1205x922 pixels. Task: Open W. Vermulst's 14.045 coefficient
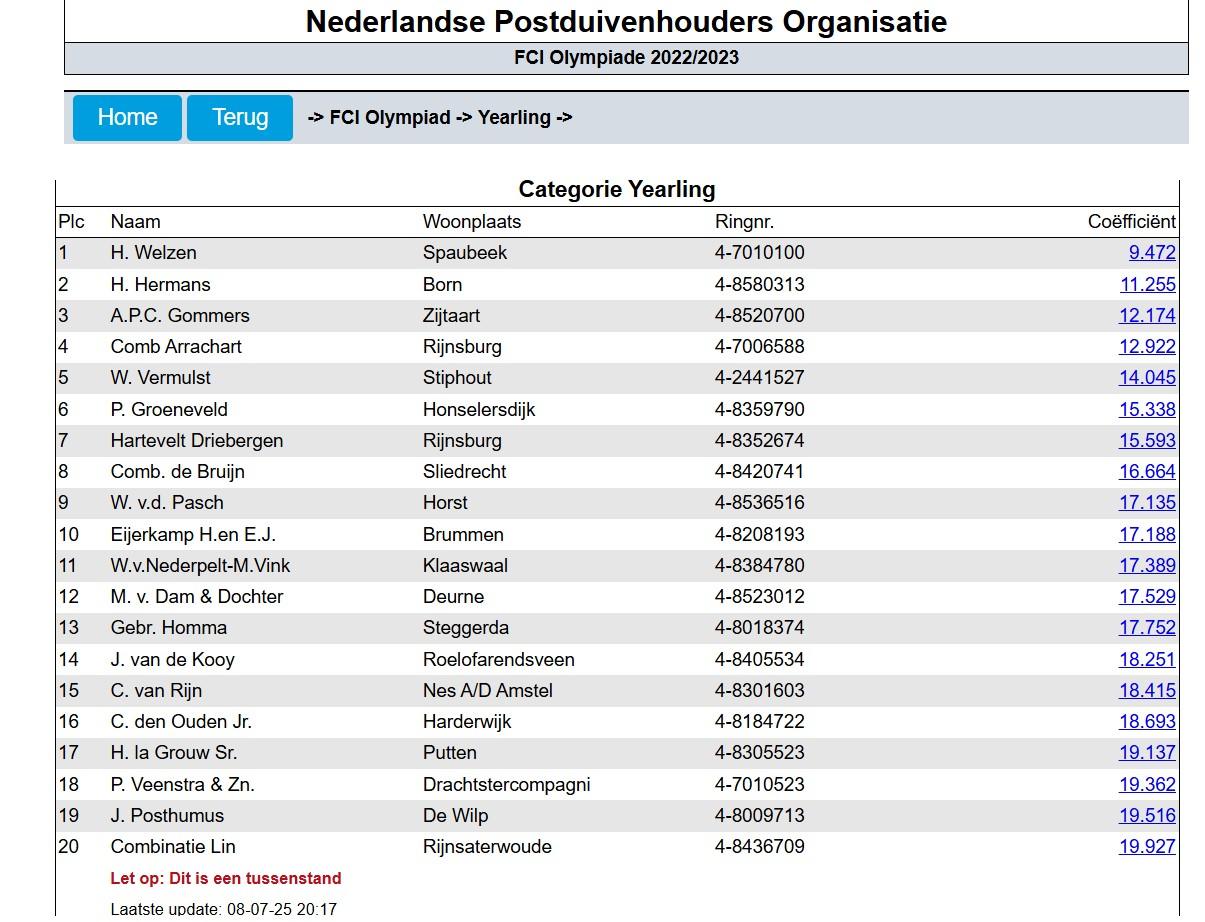tap(1147, 377)
